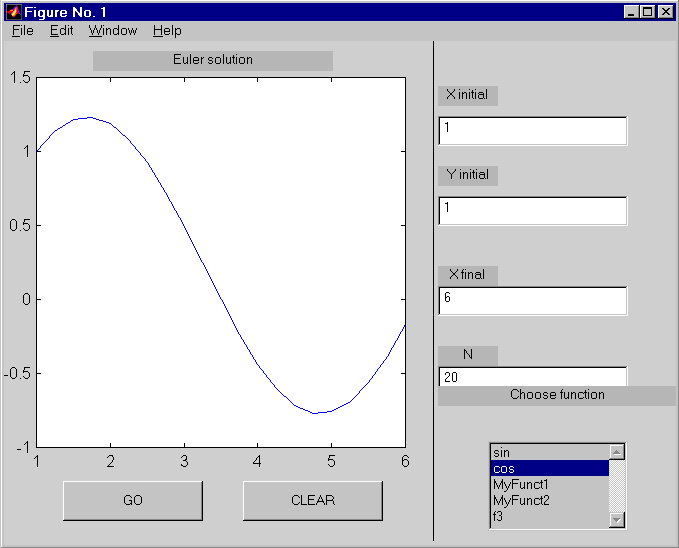Image resolution: width=679 pixels, height=548 pixels.
Task: Open the Help menu
Action: (167, 31)
